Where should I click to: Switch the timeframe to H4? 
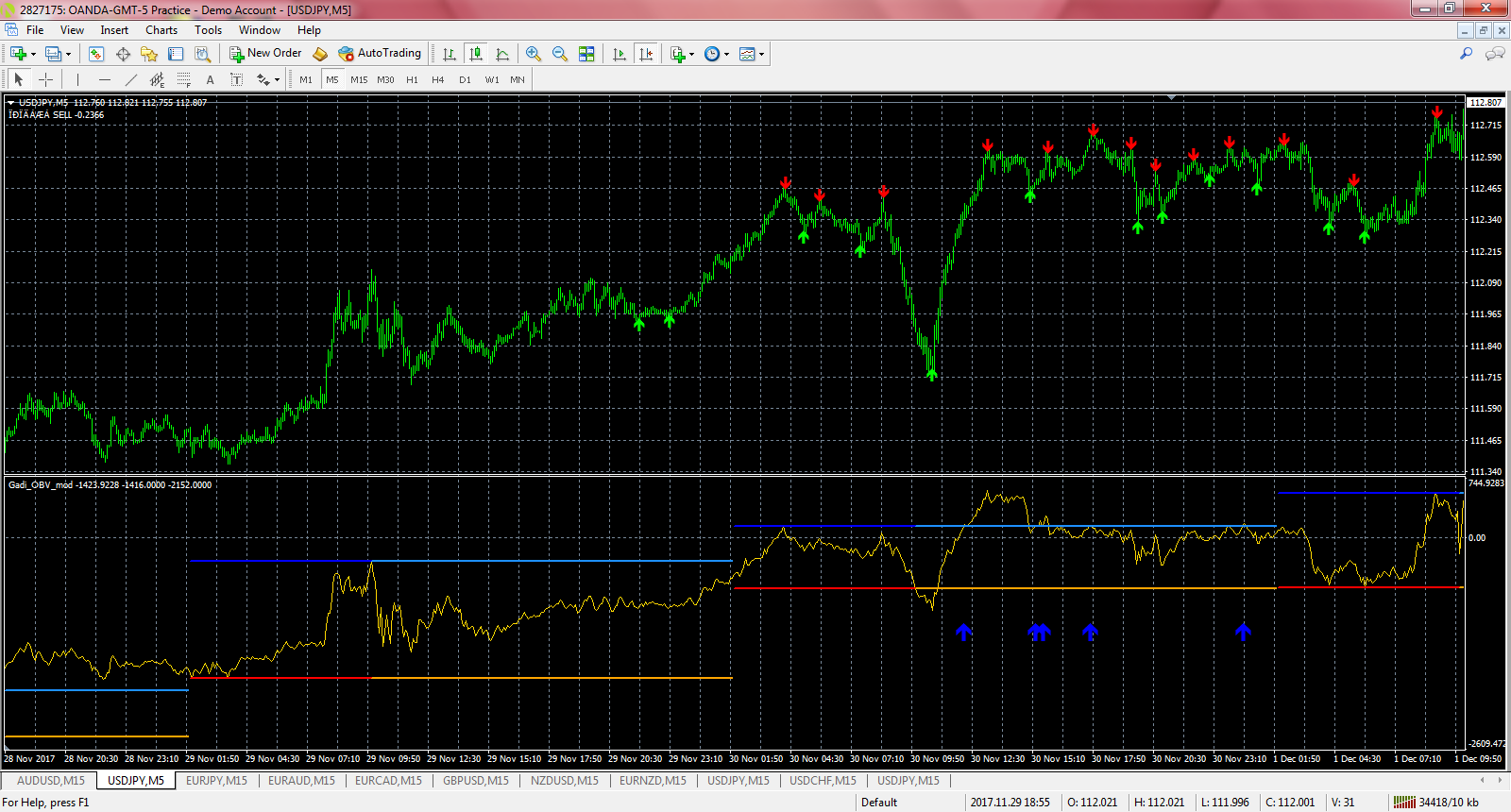click(x=438, y=79)
